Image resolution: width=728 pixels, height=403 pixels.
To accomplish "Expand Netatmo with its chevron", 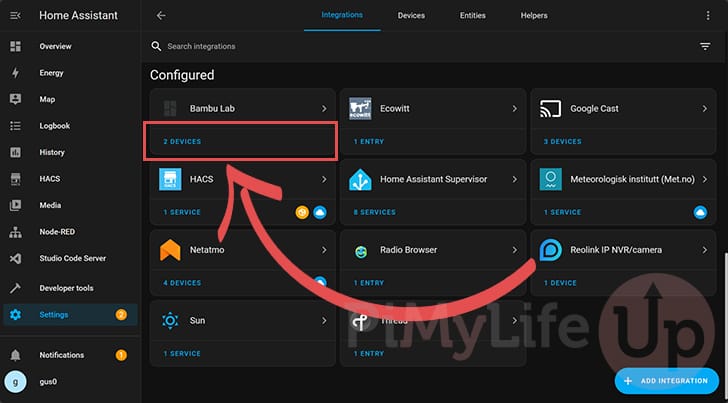I will pos(324,250).
